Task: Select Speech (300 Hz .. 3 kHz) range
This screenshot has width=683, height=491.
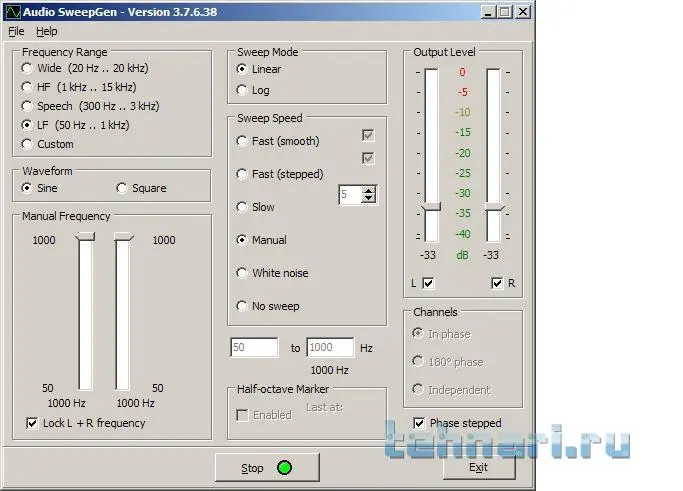Action: (x=91, y=106)
